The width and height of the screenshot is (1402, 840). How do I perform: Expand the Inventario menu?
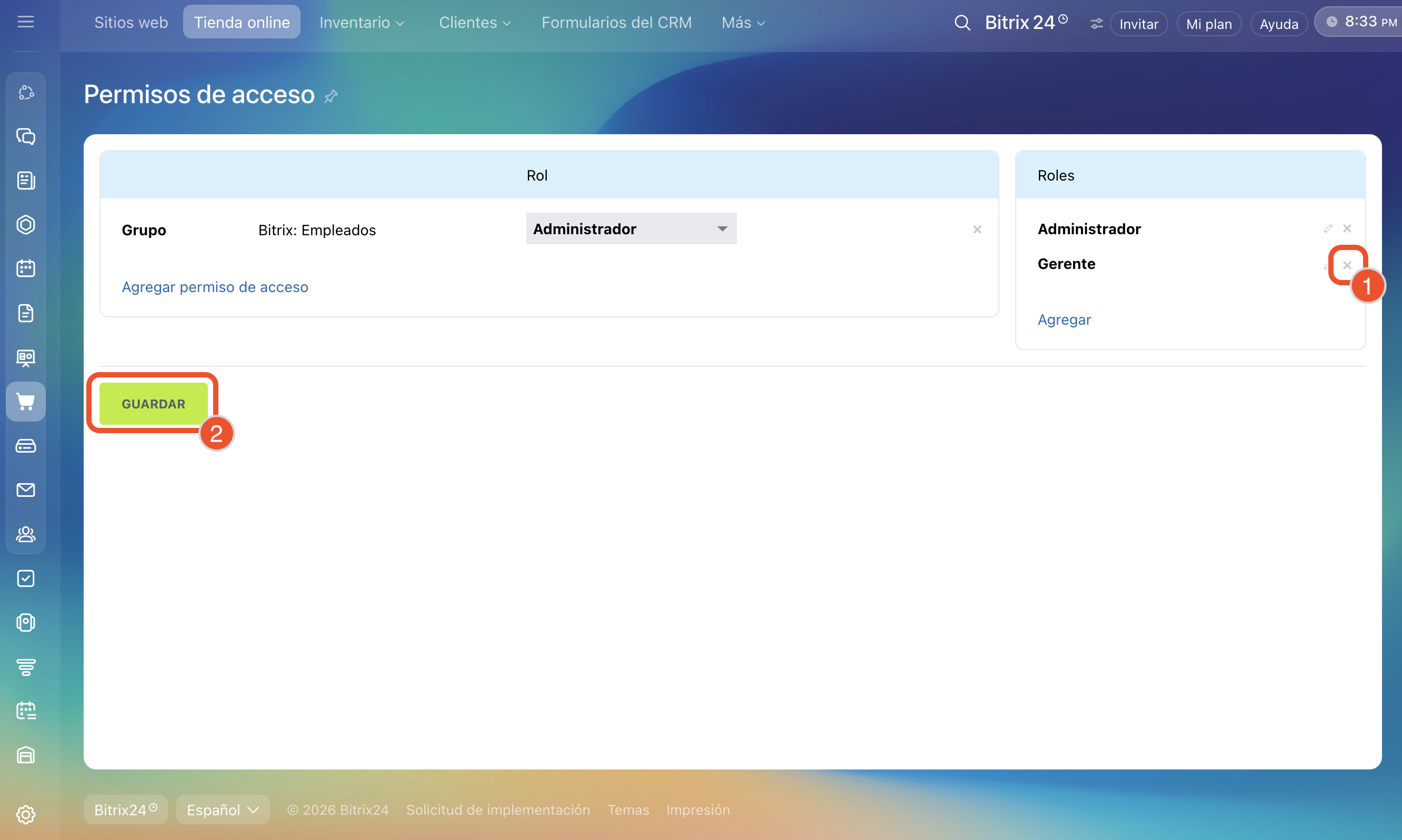click(362, 23)
